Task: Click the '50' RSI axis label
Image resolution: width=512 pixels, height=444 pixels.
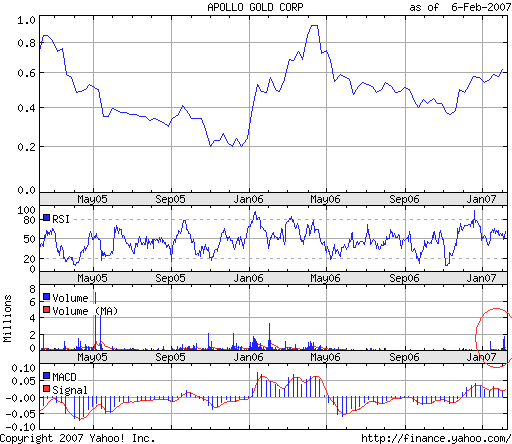Action: (x=29, y=239)
